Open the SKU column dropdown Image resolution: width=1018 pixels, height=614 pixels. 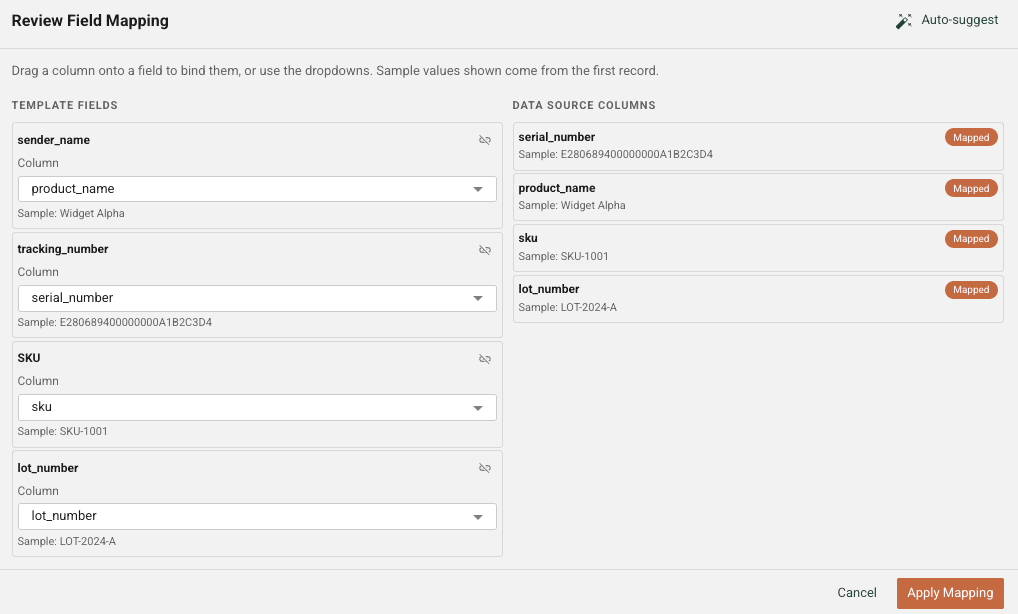pos(257,407)
